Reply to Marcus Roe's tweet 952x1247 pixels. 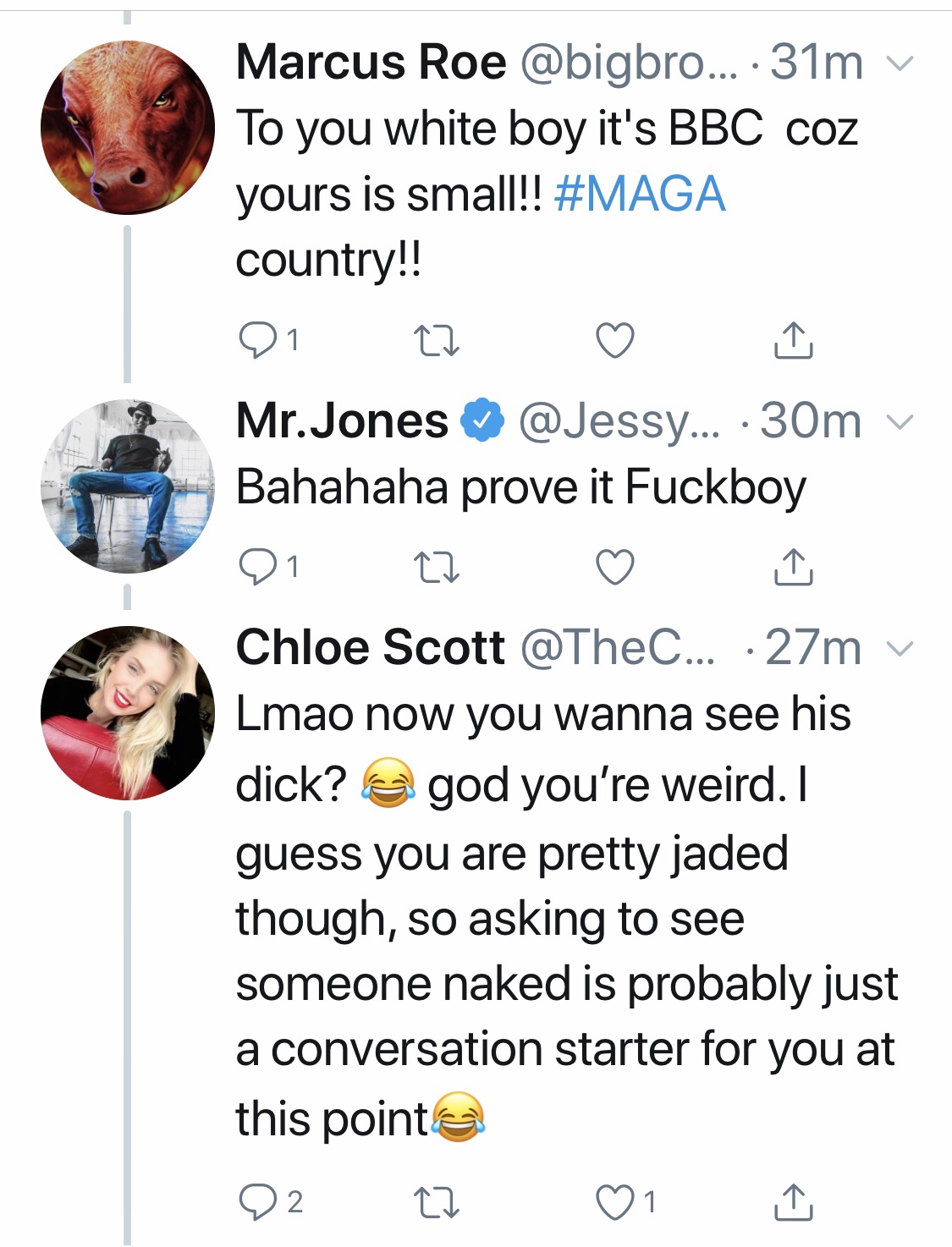(253, 340)
